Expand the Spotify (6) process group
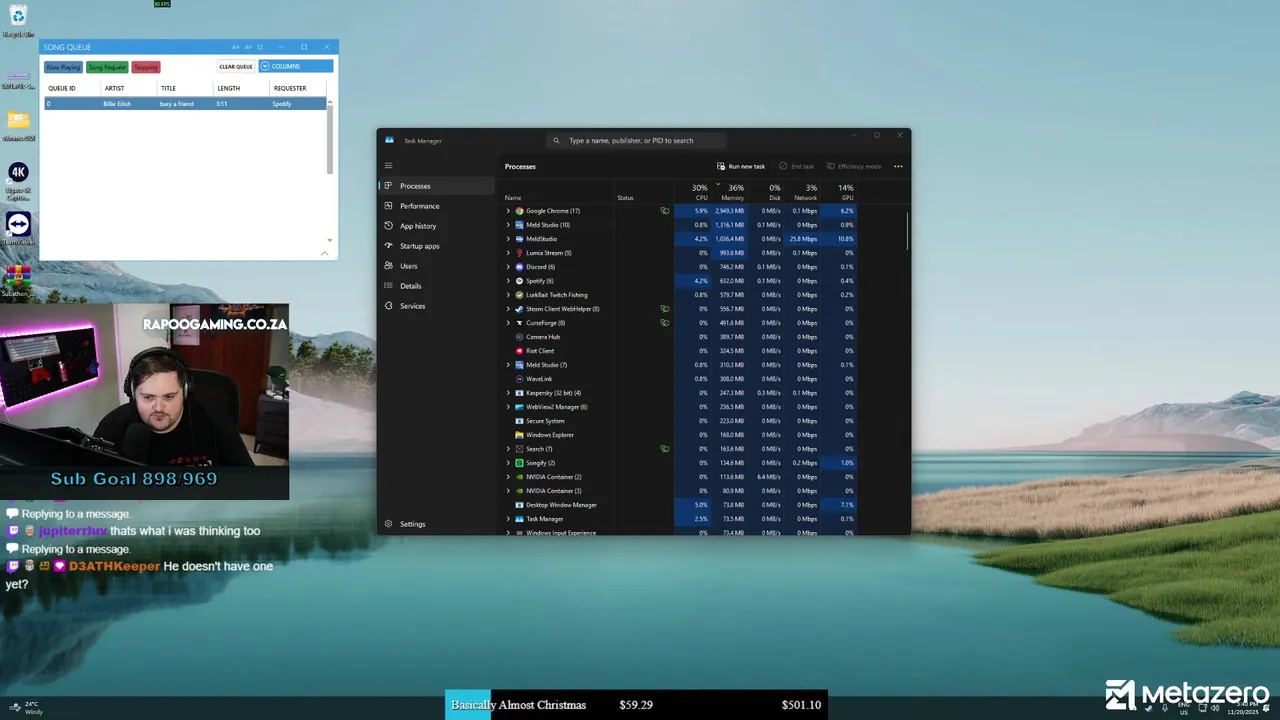Viewport: 1280px width, 720px height. pos(508,281)
